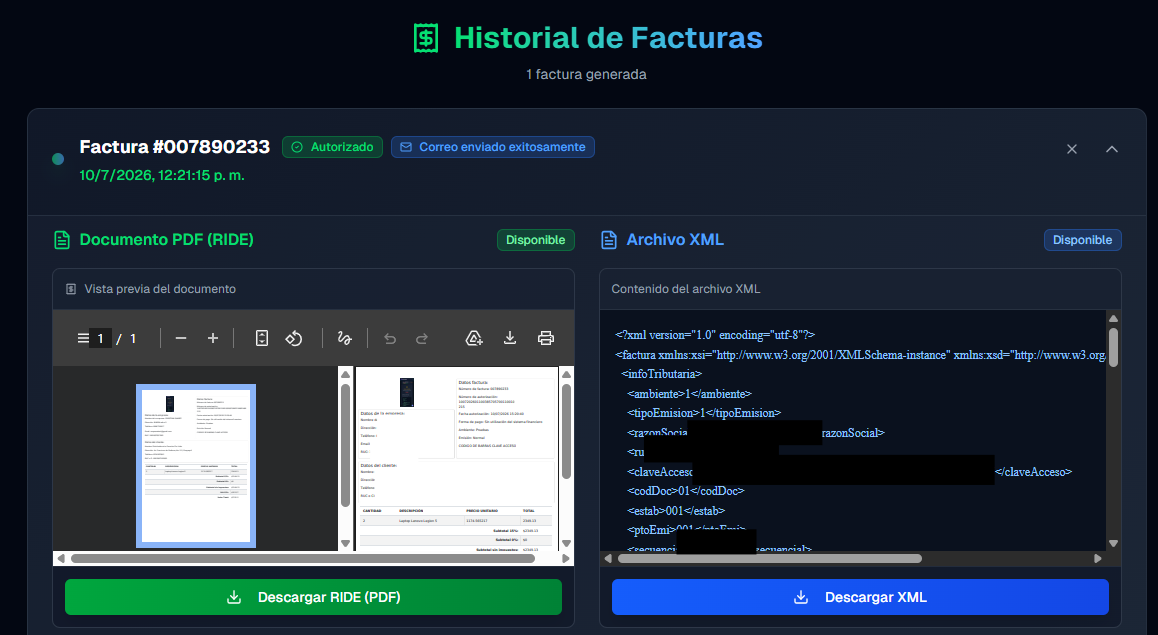Image resolution: width=1158 pixels, height=635 pixels.
Task: Click the Documento PDF (RIDE) heading
Action: (x=166, y=240)
